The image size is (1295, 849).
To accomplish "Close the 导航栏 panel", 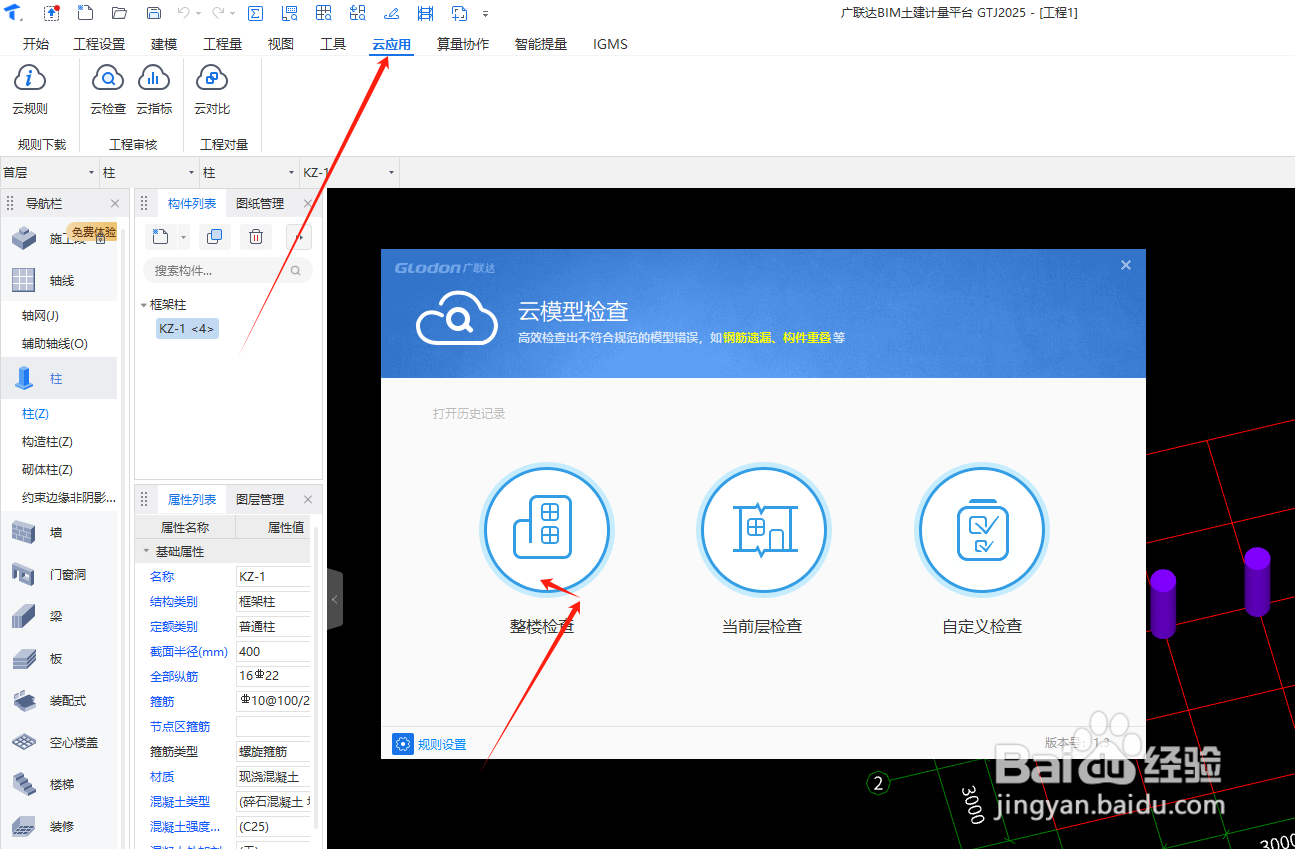I will [x=115, y=204].
